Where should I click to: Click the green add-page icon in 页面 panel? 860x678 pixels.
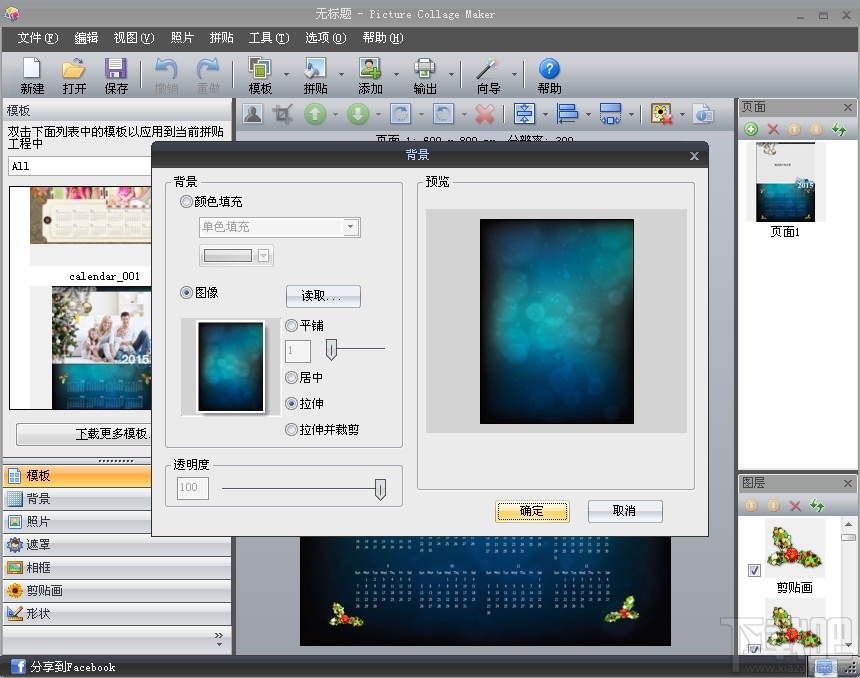750,129
